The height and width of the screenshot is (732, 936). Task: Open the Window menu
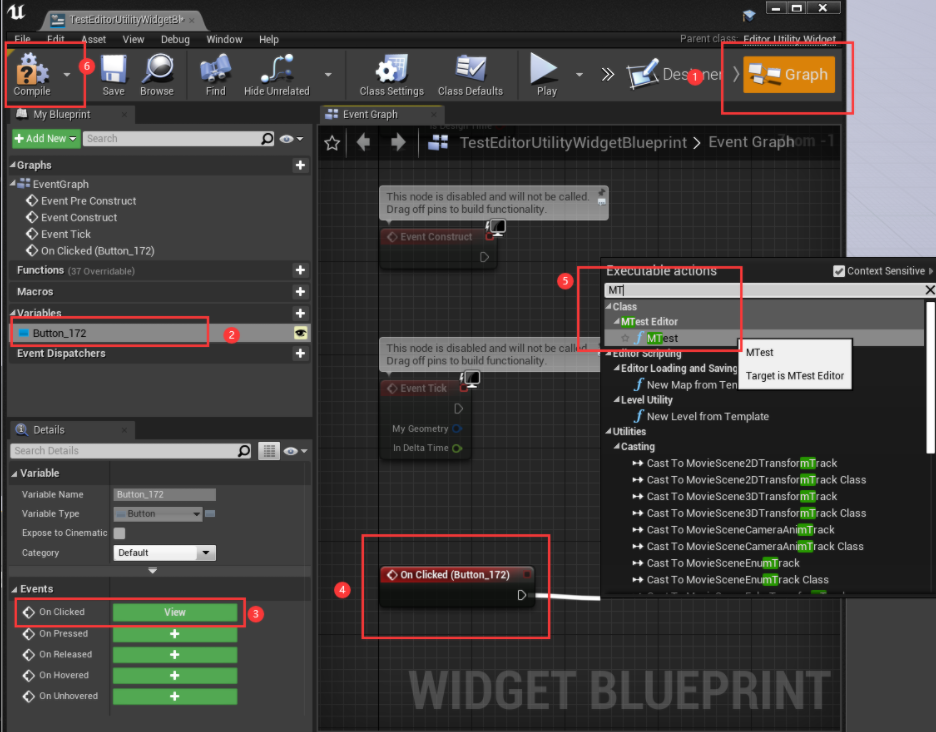point(224,39)
